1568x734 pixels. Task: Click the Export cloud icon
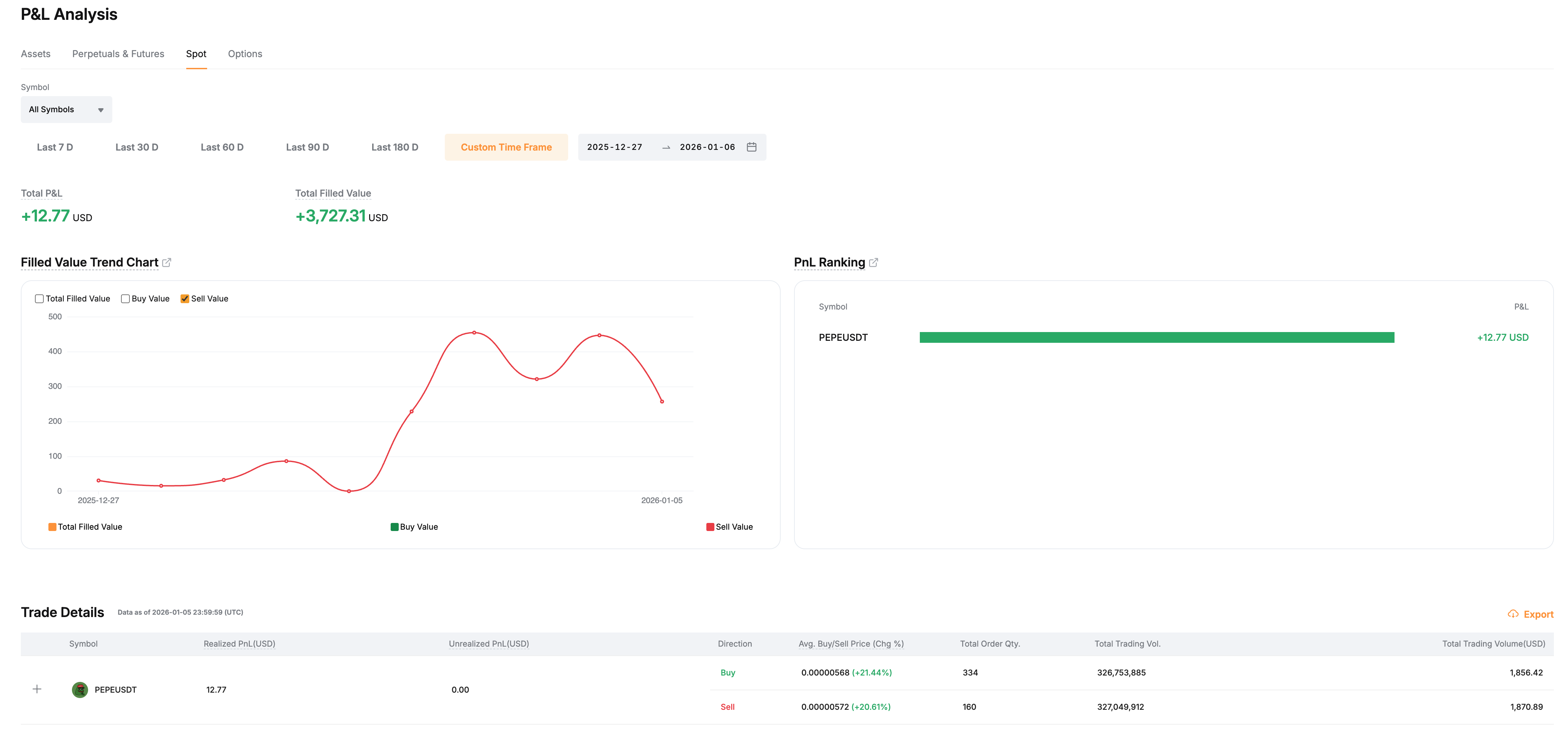pyautogui.click(x=1513, y=614)
